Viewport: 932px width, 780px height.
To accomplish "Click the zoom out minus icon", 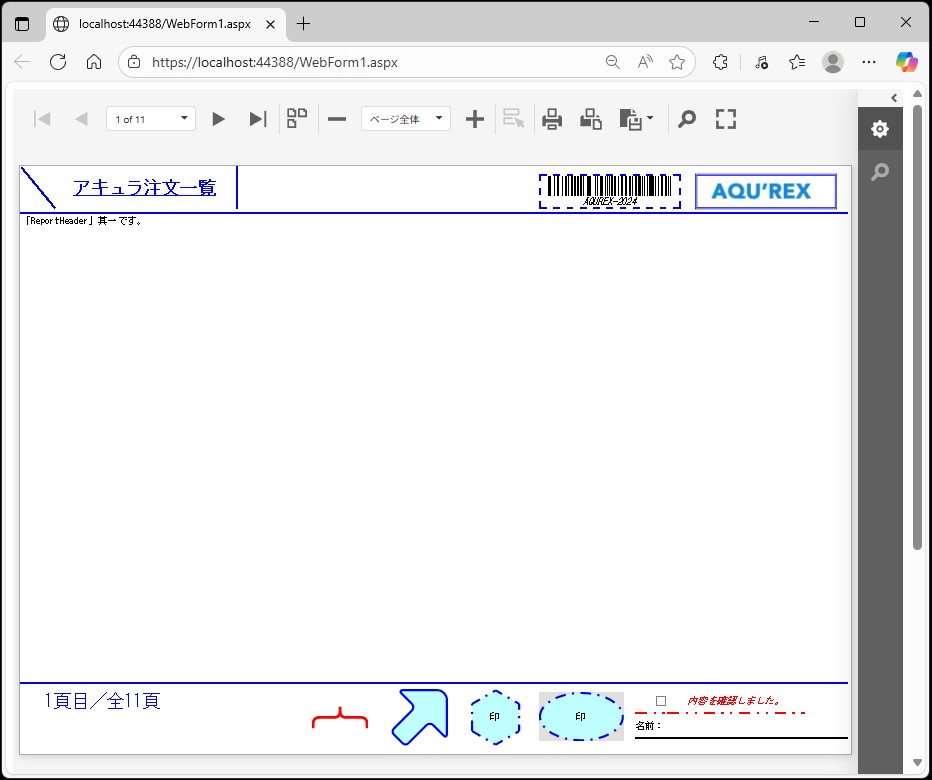I will pyautogui.click(x=337, y=119).
